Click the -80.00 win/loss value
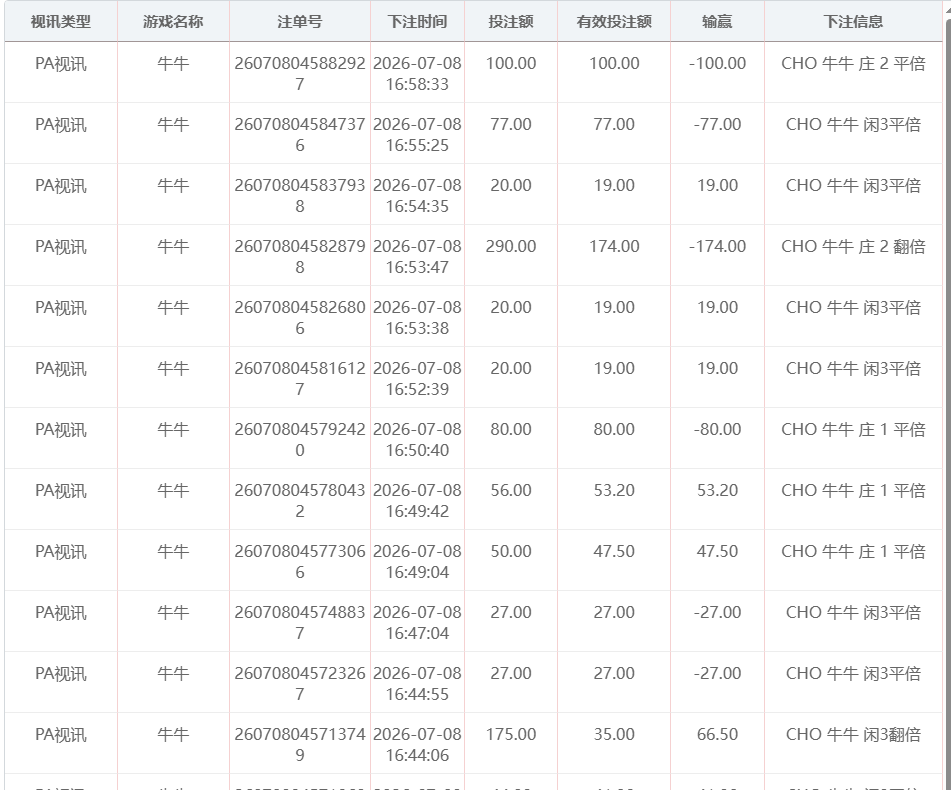This screenshot has width=951, height=790. coord(717,429)
